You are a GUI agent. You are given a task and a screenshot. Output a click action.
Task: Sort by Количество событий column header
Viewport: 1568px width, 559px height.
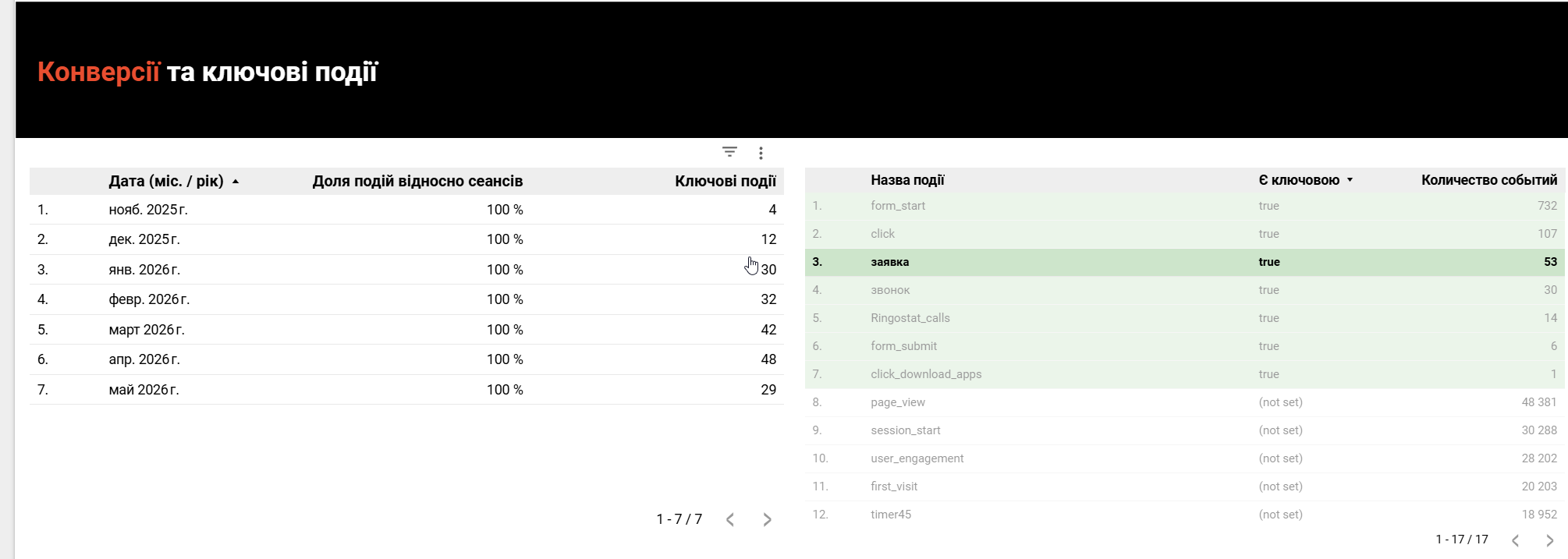(1489, 180)
